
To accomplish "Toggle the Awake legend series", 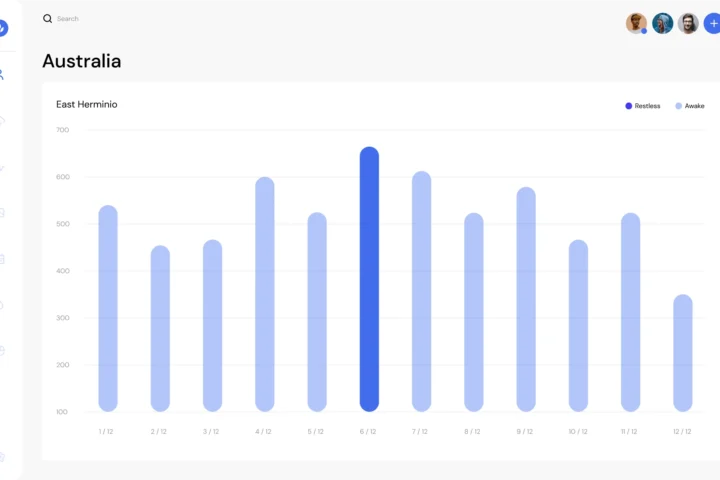I will 694,106.
